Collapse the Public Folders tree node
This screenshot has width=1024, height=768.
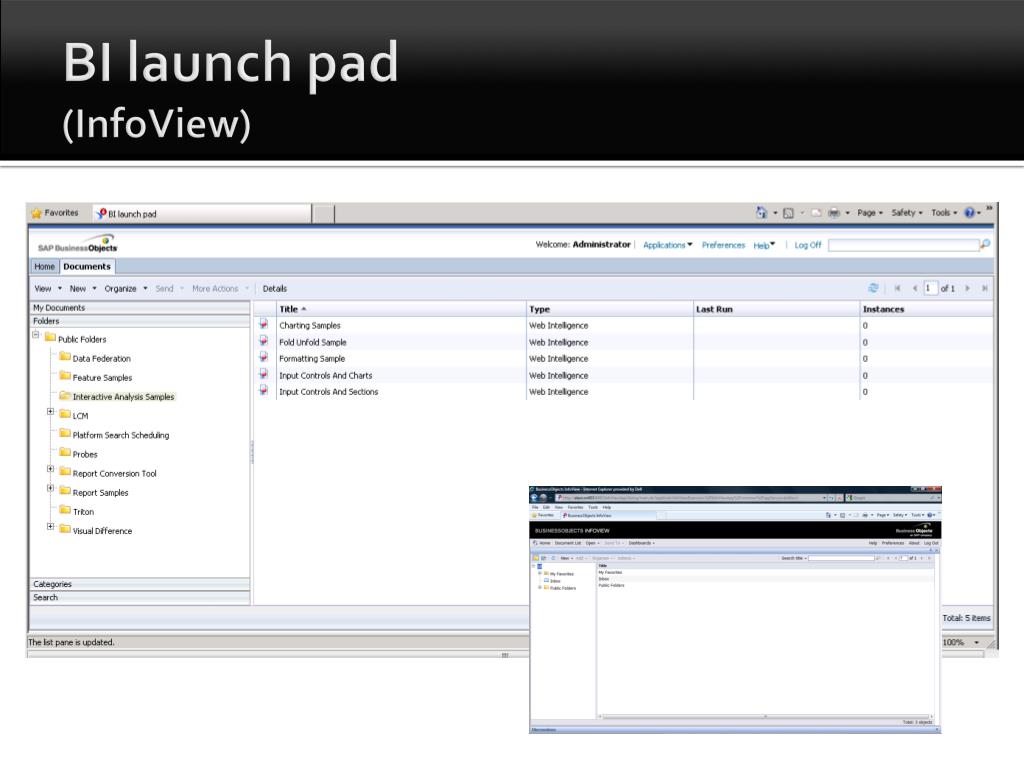pyautogui.click(x=36, y=335)
